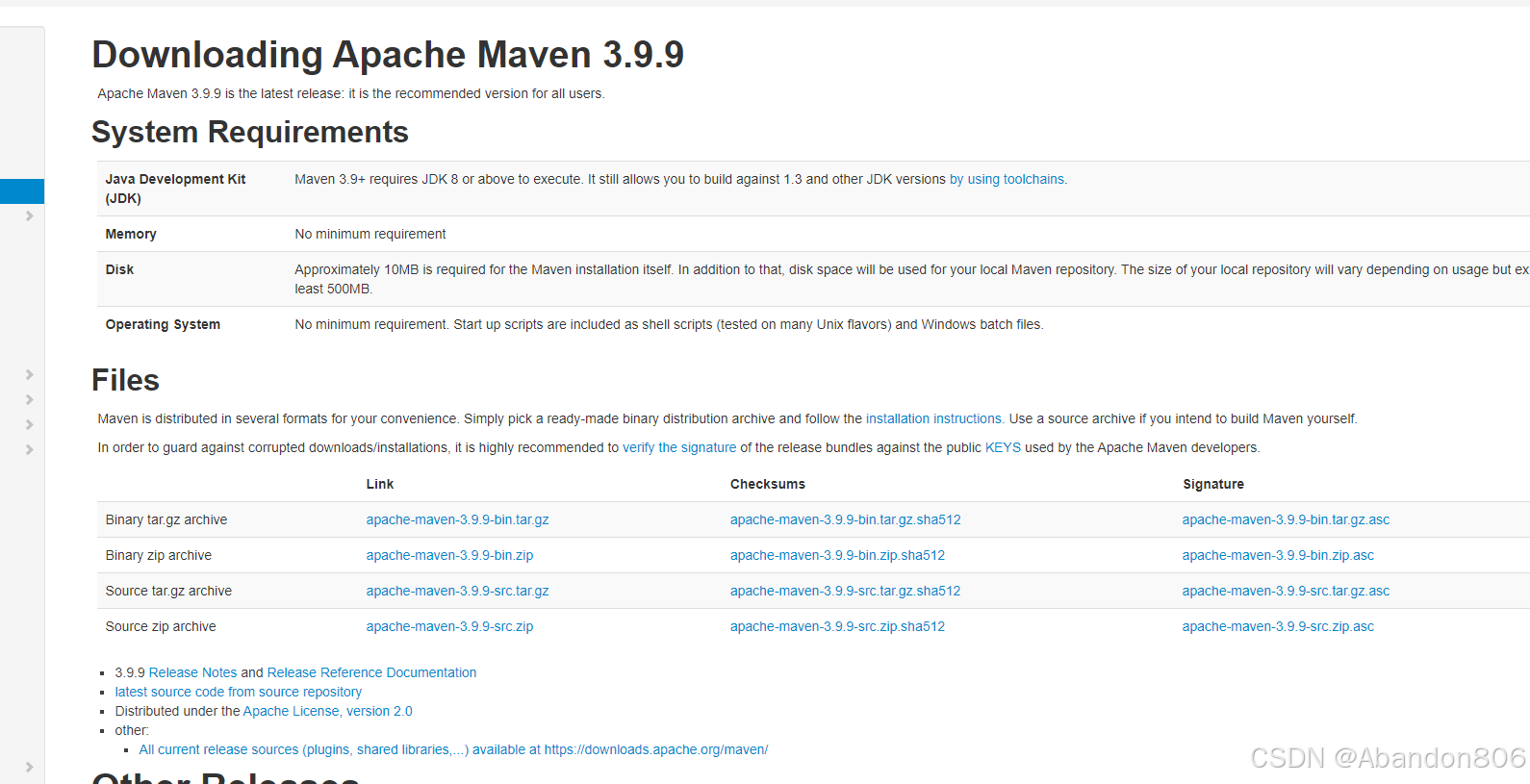Click the 'Downloading Apache Maven 3.9.9' heading
Viewport: 1530px width, 784px height.
point(388,55)
